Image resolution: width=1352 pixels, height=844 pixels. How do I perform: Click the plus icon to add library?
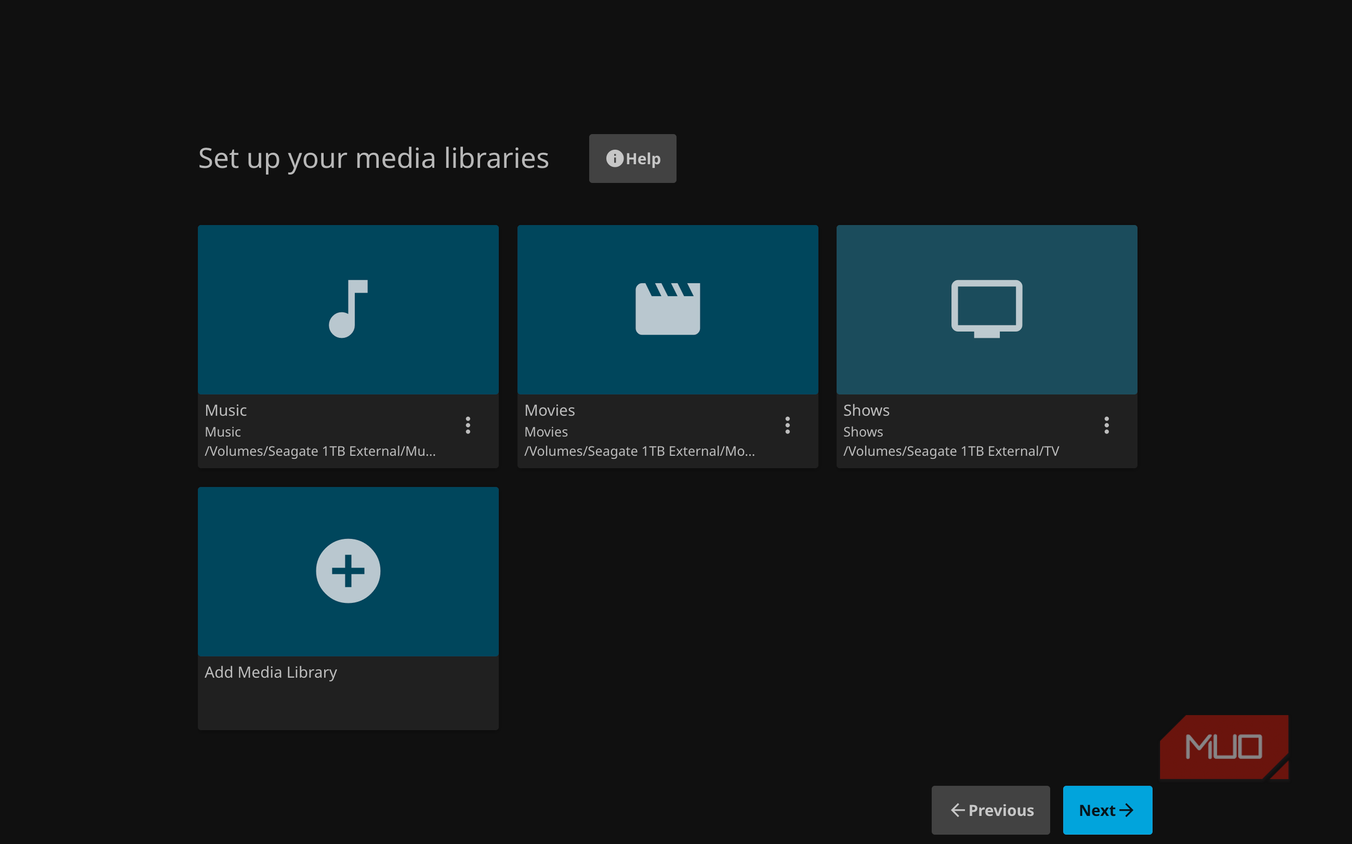(348, 571)
